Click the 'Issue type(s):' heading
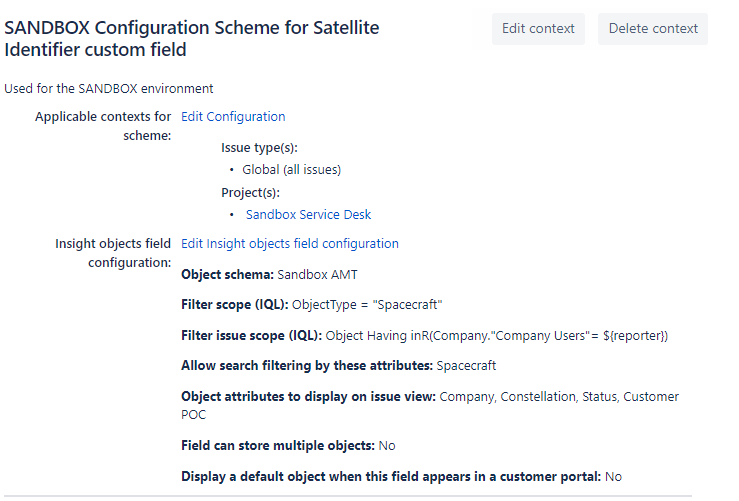Viewport: 739px width, 501px height. pos(259,148)
